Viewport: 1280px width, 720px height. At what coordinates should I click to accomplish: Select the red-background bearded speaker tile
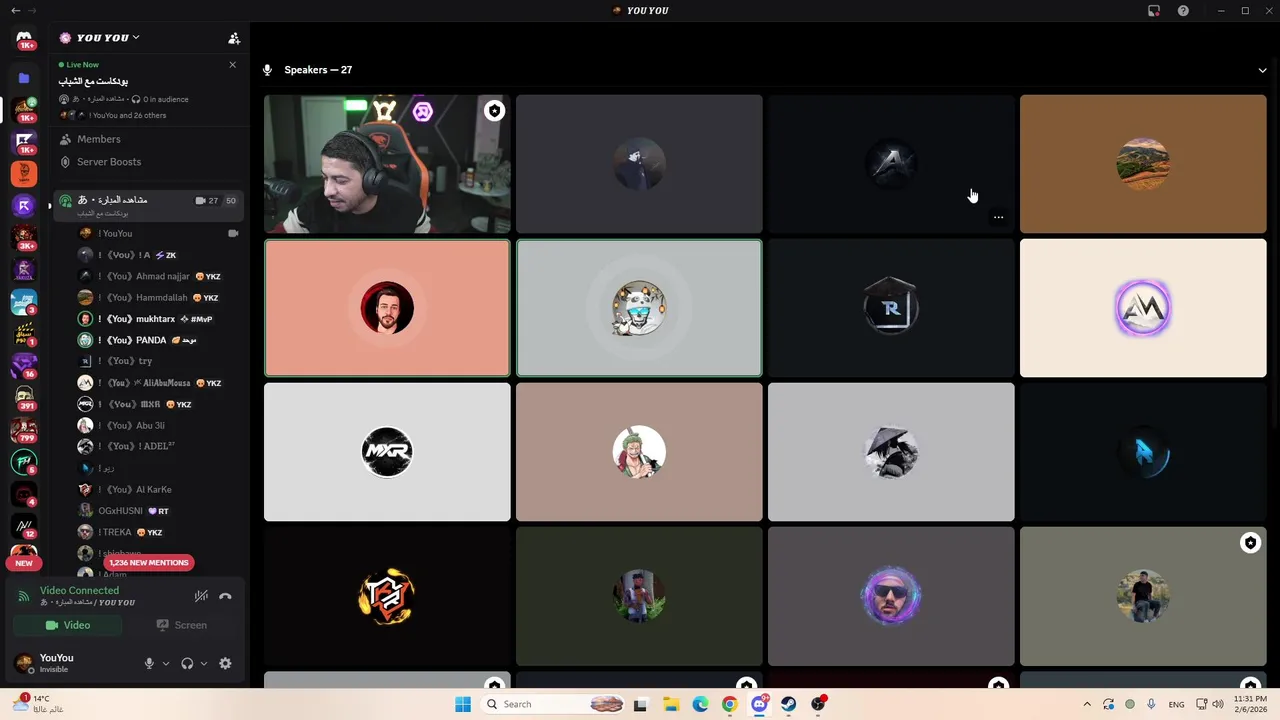click(x=387, y=308)
